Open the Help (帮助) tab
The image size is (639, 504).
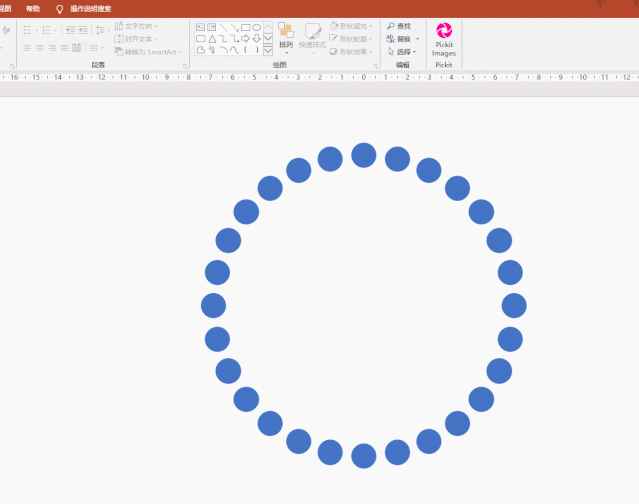(x=33, y=8)
